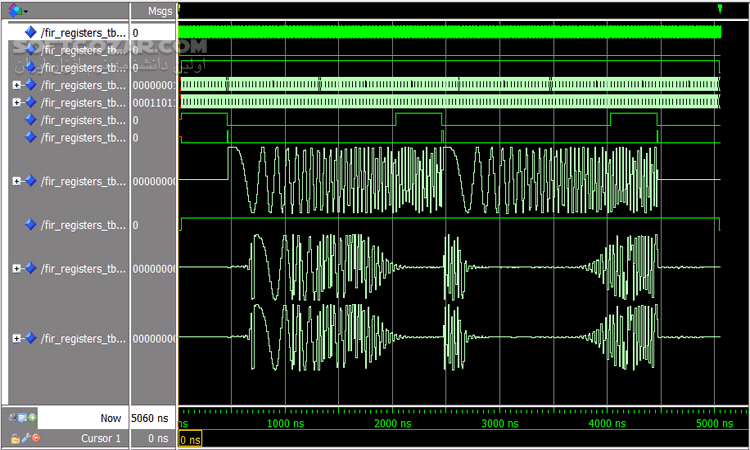
Task: Expand the bottom-most bus signal
Action: pos(16,339)
